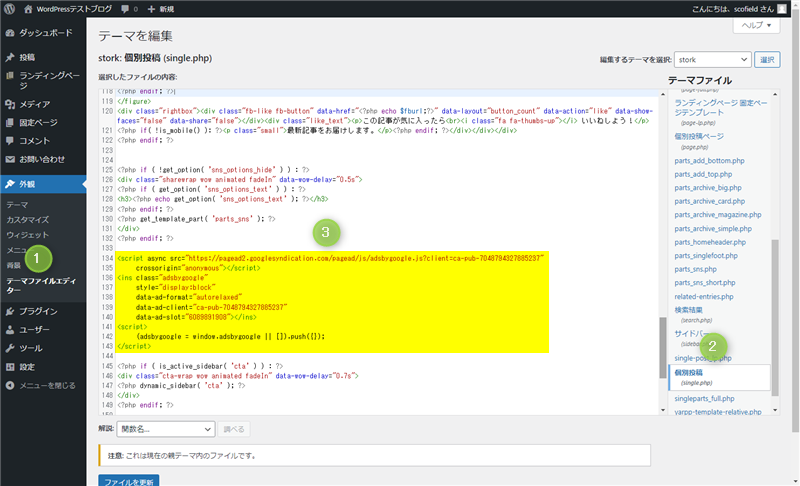Click the 設定 settings icon
Image resolution: width=800 pixels, height=486 pixels.
tap(10, 367)
